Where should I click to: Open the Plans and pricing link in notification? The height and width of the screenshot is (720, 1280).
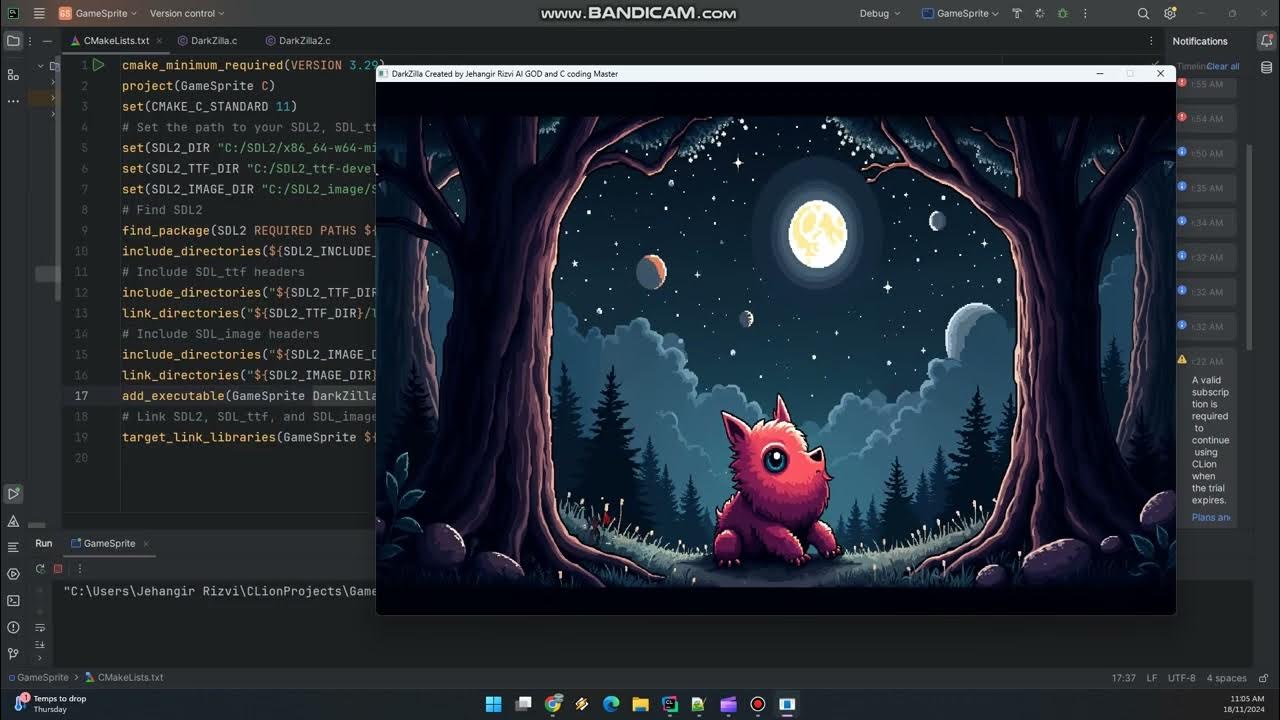pyautogui.click(x=1211, y=517)
